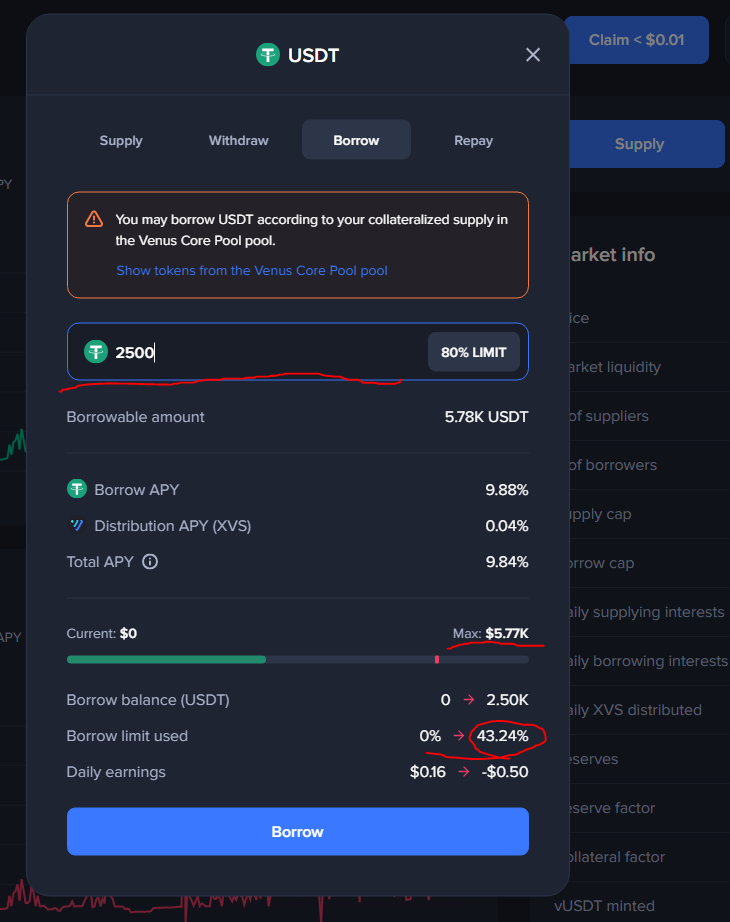Open Show tokens from Venus Core Pool link
730x922 pixels.
tap(252, 270)
